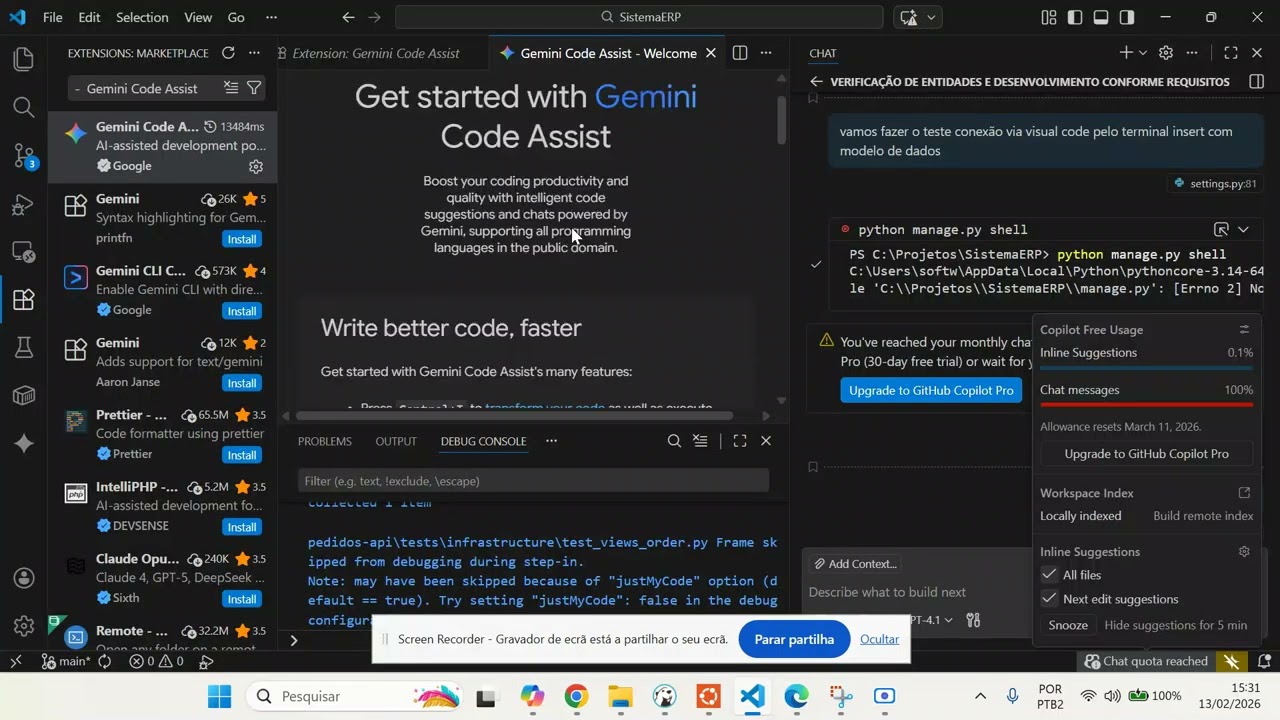
Task: Open Extensions view more actions menu
Action: point(255,53)
